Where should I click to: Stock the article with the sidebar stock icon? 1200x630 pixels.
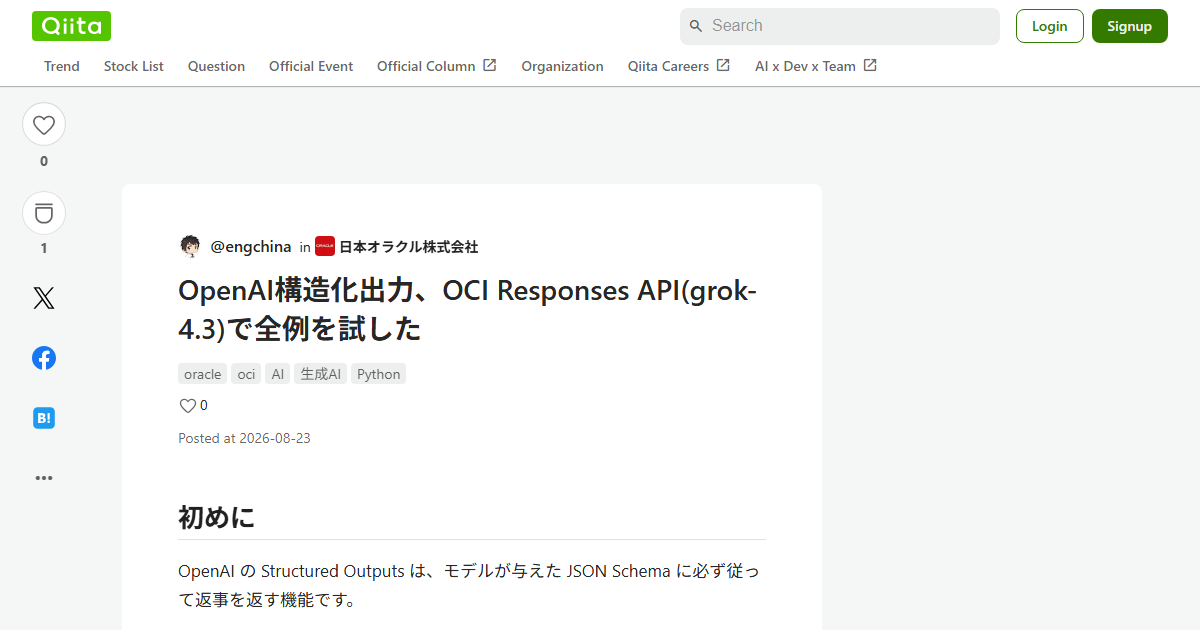tap(44, 213)
